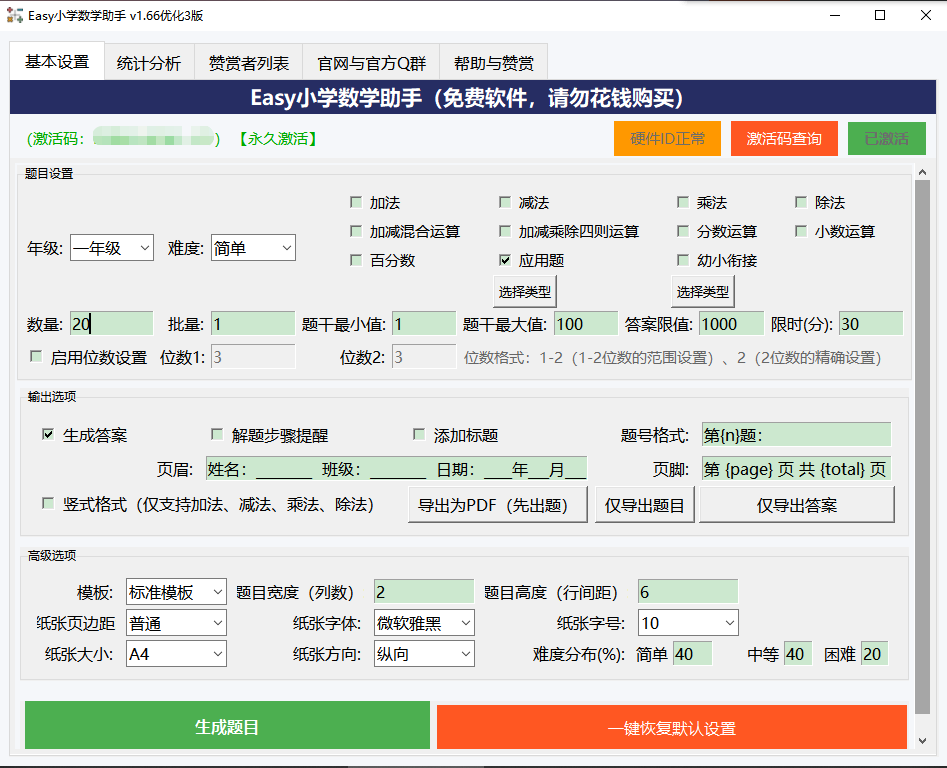Viewport: 947px width, 768px height.
Task: Click inside the 数量 quantity input field
Action: tap(110, 323)
